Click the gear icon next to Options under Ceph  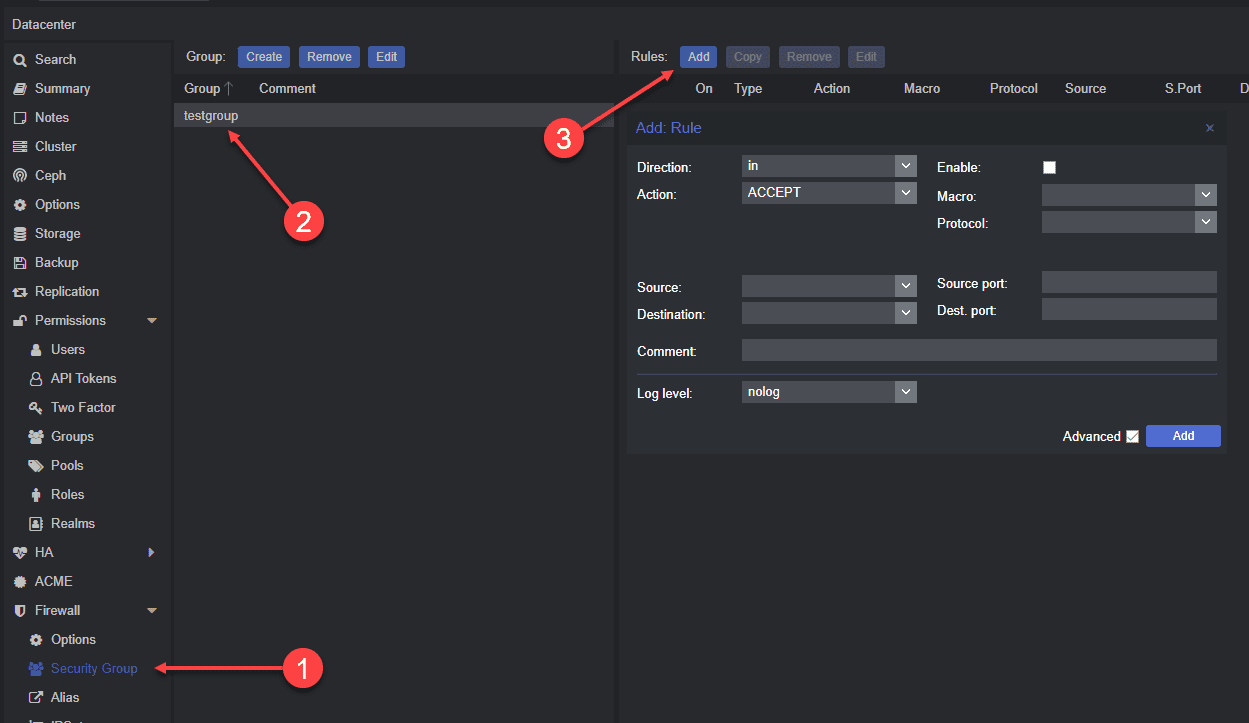[19, 205]
